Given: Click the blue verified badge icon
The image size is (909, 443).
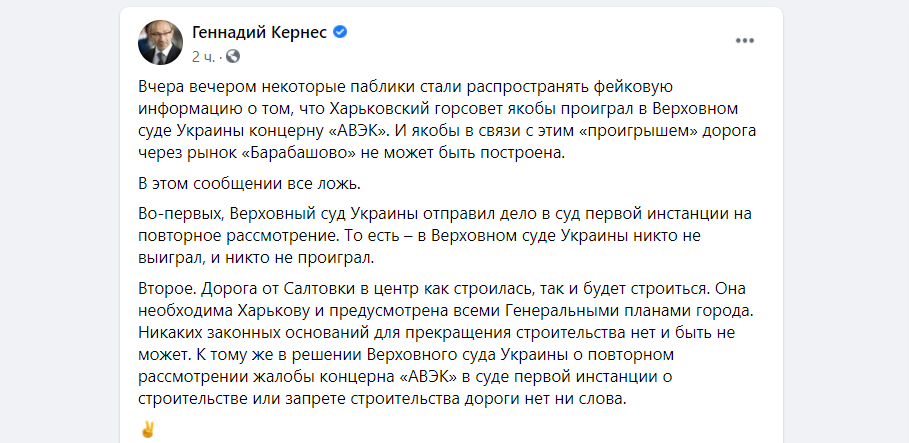Looking at the screenshot, I should click(x=340, y=32).
